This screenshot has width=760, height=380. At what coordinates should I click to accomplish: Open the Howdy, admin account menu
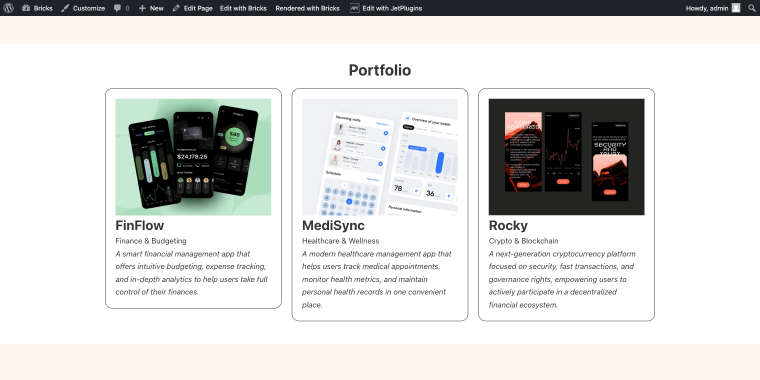(x=713, y=8)
